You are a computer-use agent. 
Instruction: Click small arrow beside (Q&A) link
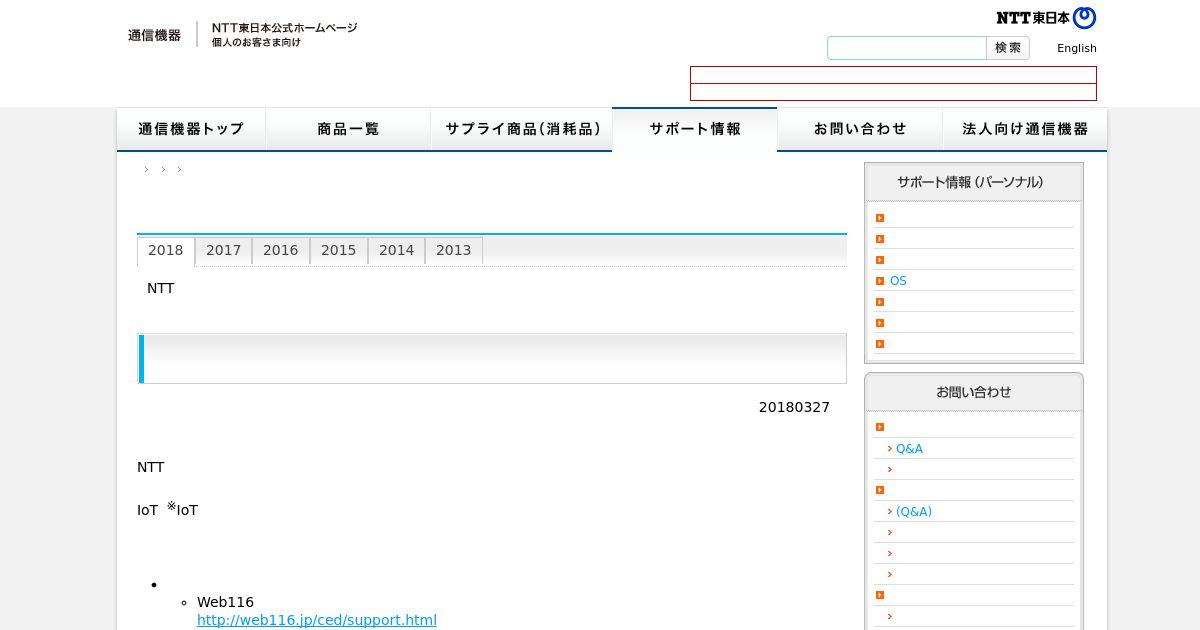(890, 512)
